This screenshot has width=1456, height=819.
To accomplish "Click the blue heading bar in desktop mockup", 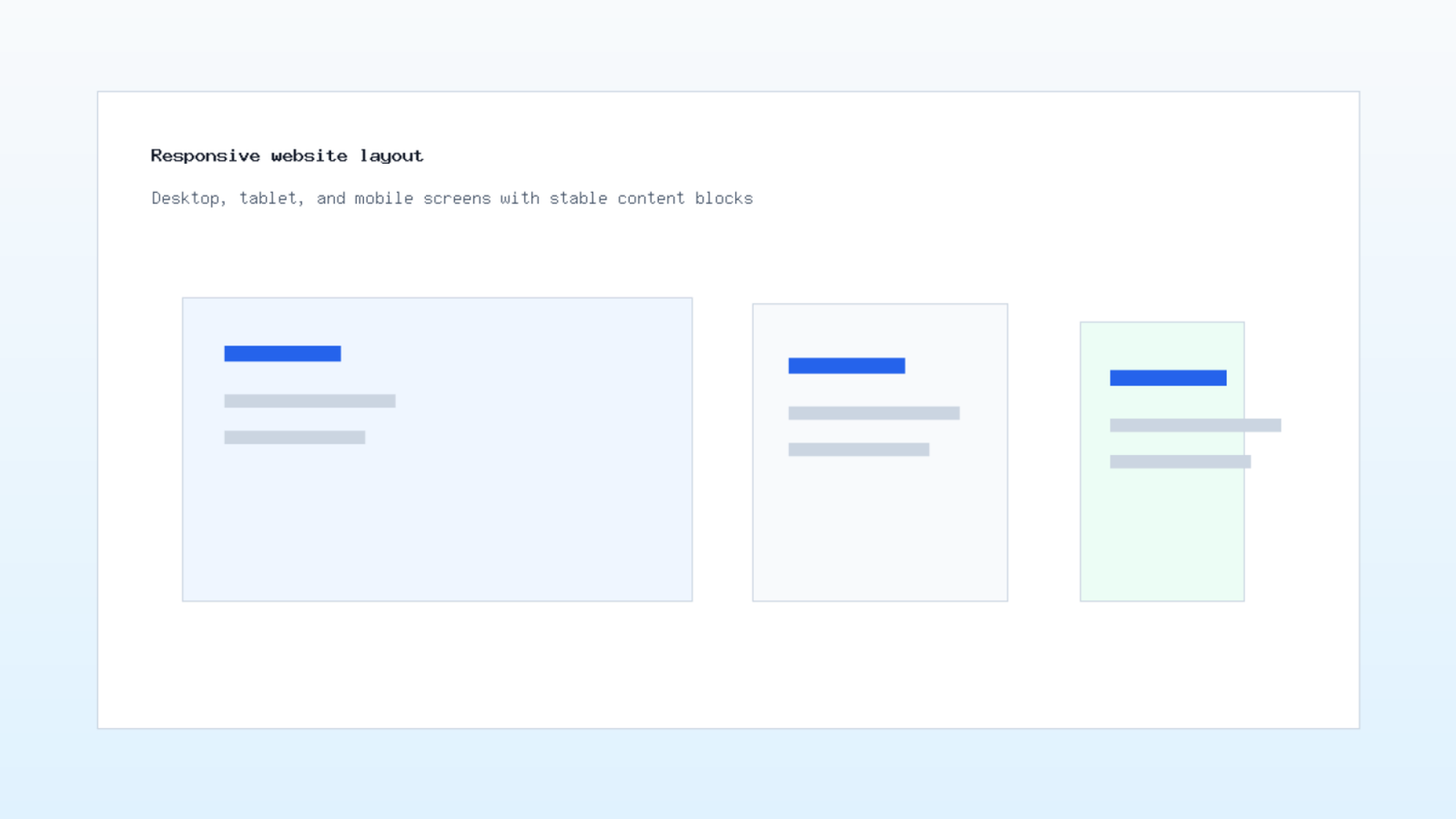I will click(x=282, y=354).
